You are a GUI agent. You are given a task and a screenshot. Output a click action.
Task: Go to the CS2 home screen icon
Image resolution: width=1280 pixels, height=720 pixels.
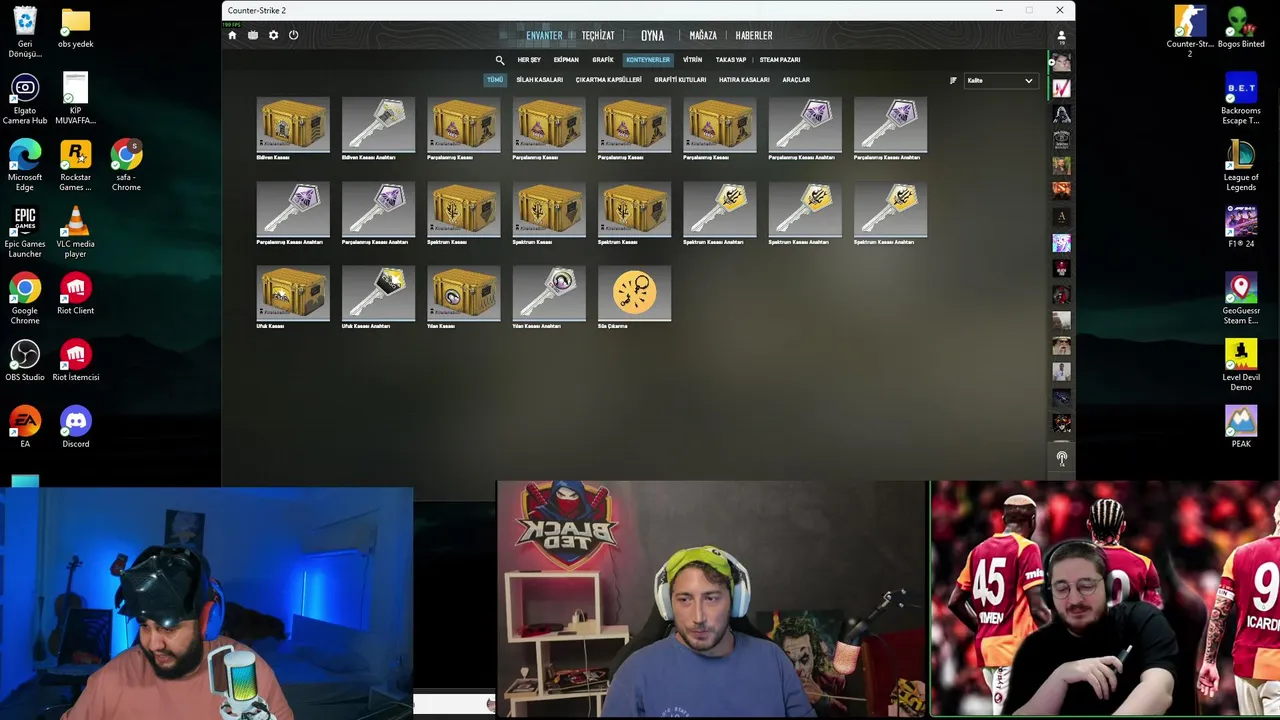232,35
